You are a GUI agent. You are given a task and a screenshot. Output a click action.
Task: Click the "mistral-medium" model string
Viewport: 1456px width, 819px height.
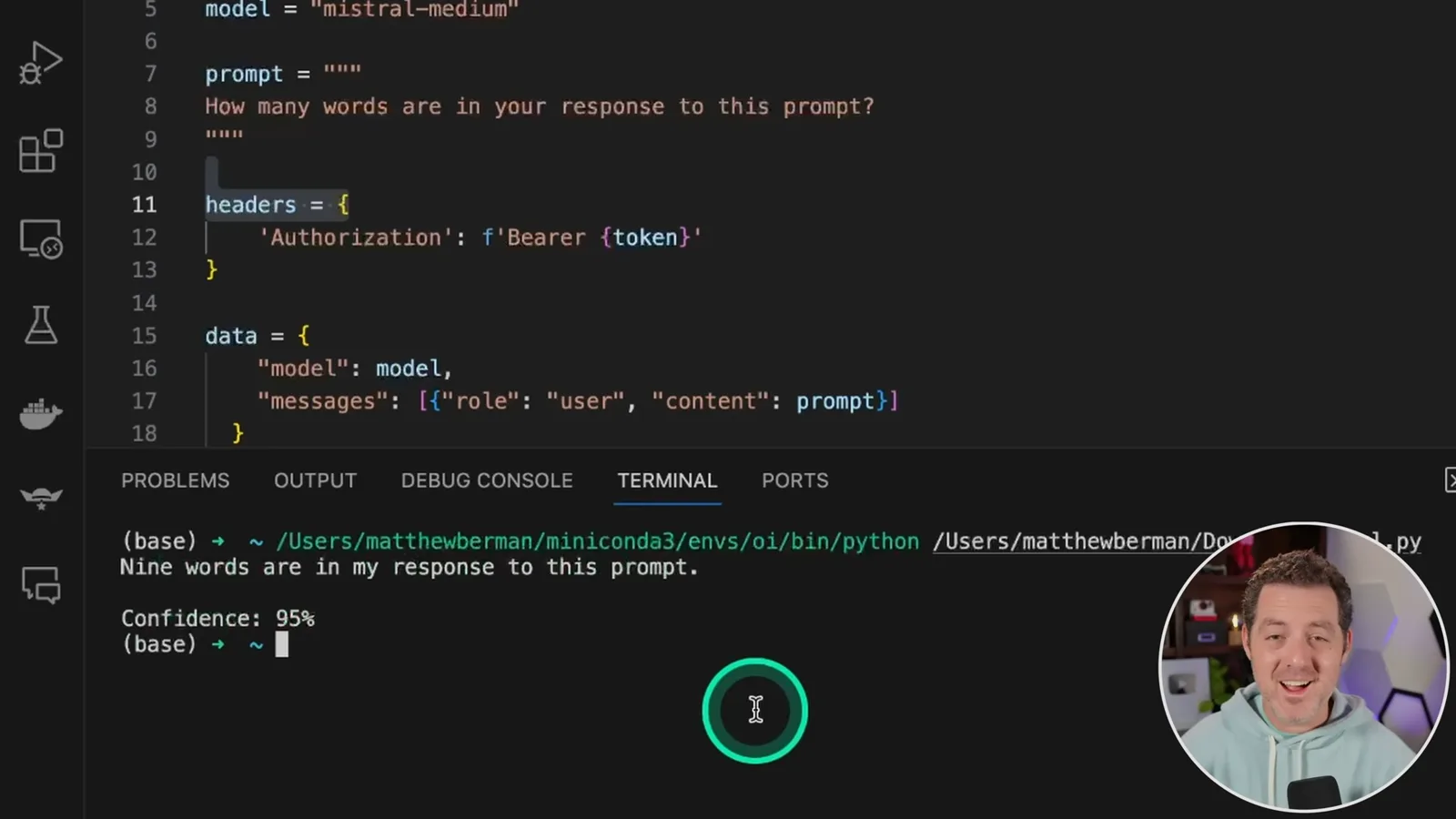414,10
